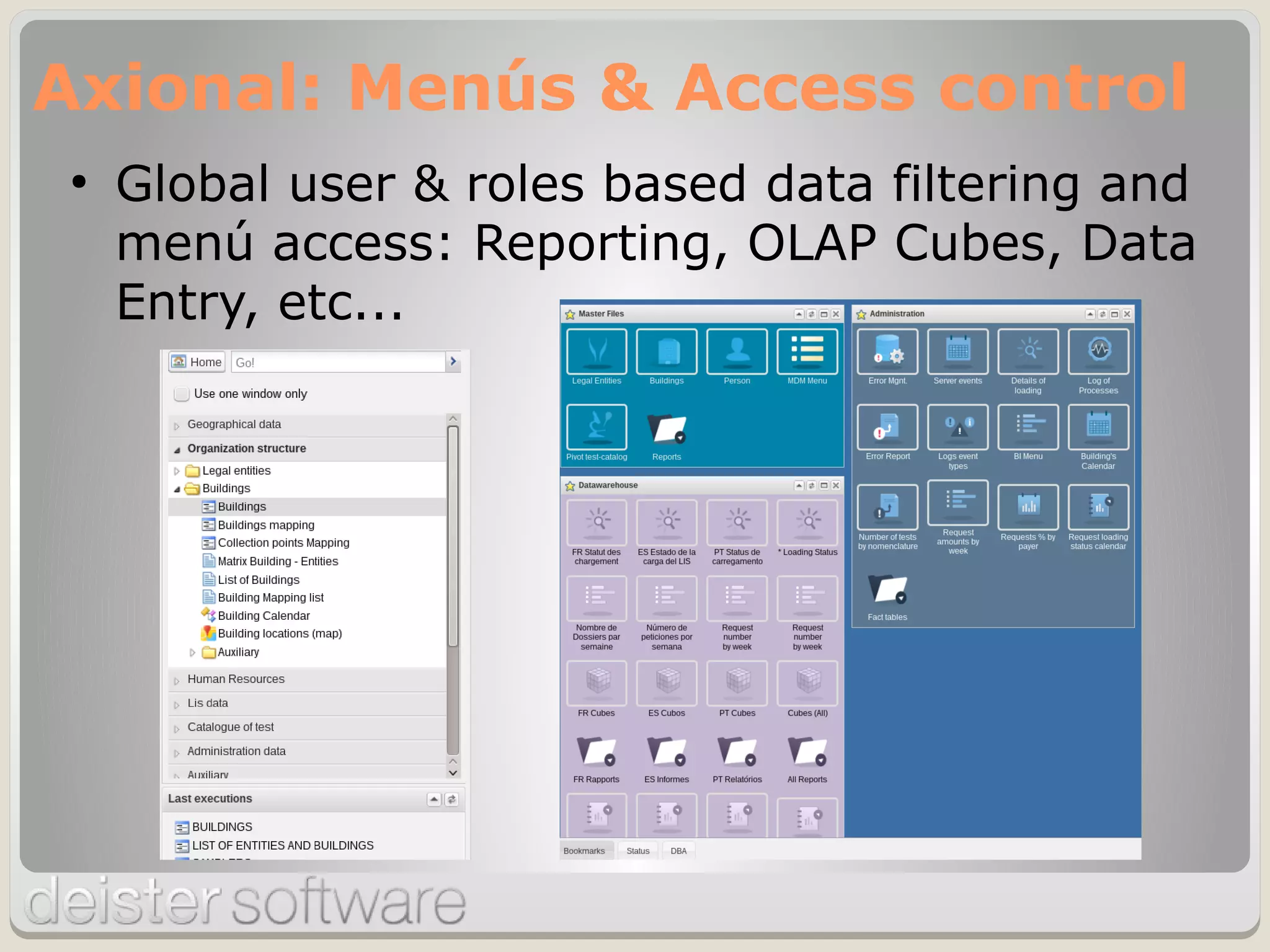Open the PT Relatórios folder icon

(x=737, y=752)
